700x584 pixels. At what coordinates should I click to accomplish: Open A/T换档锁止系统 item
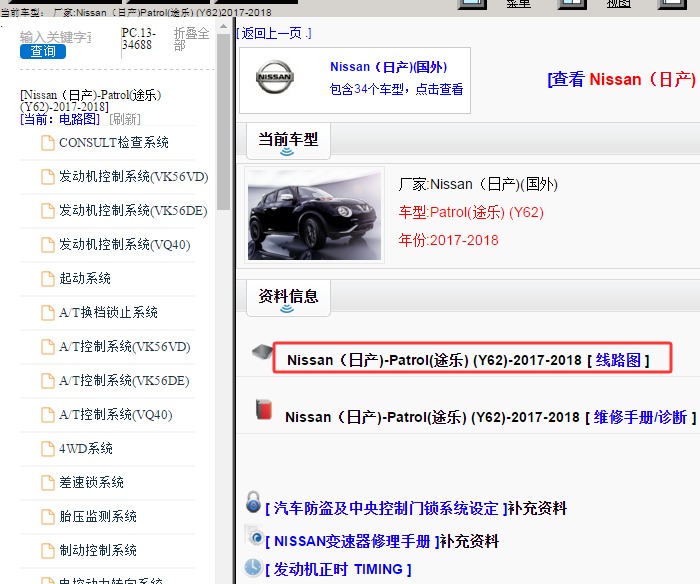(108, 312)
